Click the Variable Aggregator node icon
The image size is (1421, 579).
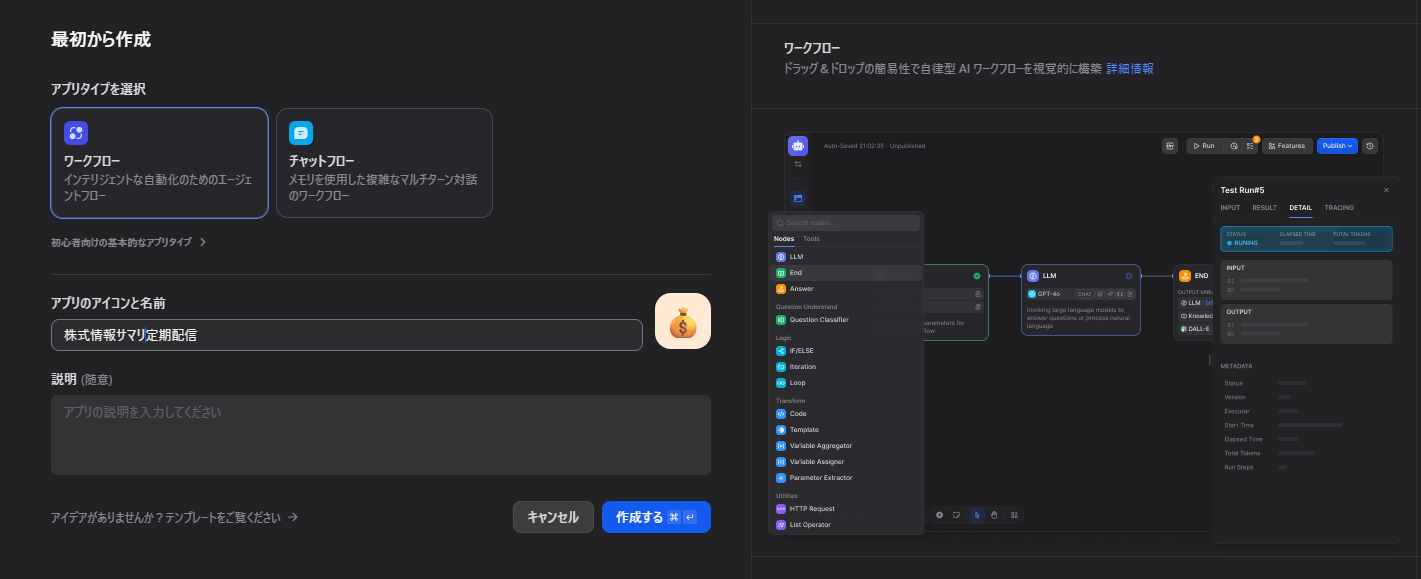point(781,446)
